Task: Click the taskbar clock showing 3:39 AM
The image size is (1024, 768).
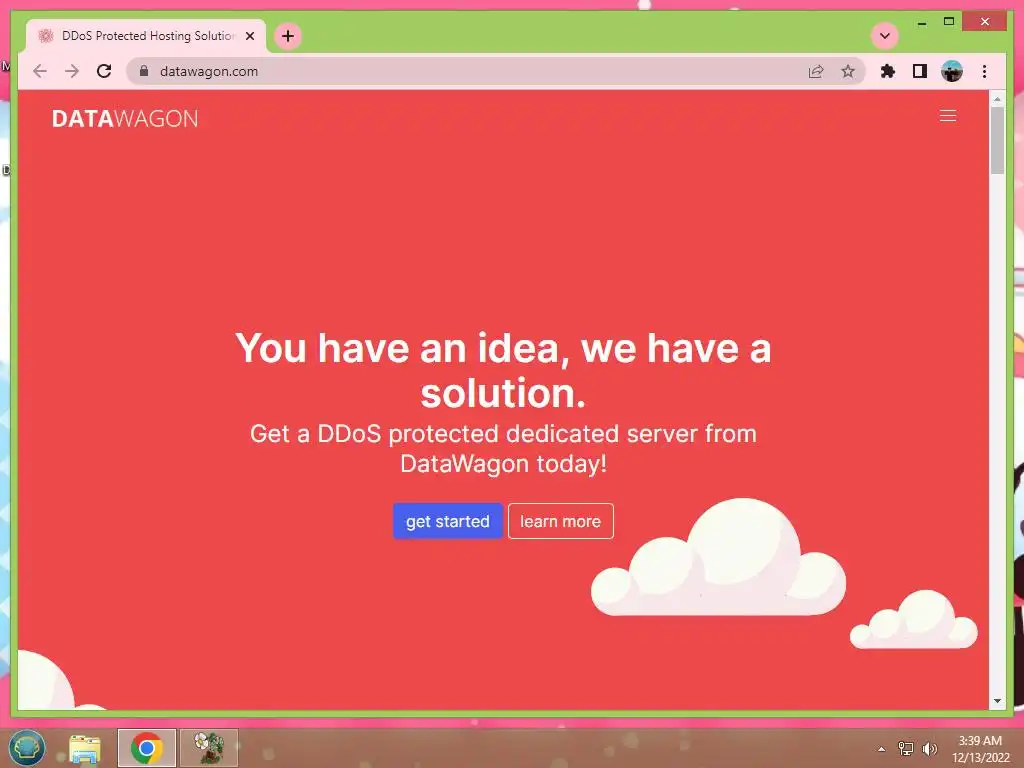Action: tap(980, 749)
